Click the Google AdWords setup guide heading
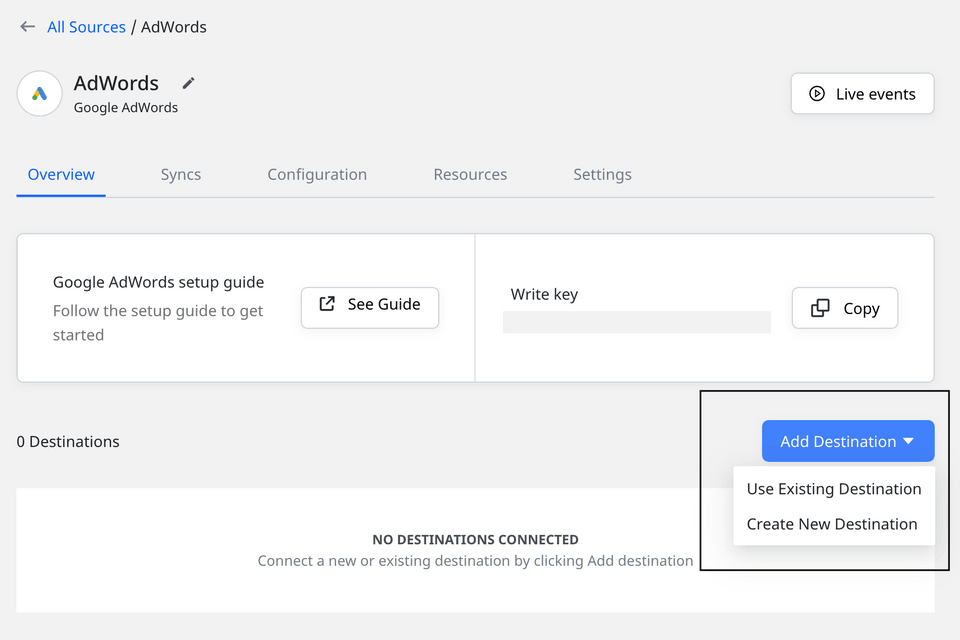The height and width of the screenshot is (640, 960). [159, 282]
